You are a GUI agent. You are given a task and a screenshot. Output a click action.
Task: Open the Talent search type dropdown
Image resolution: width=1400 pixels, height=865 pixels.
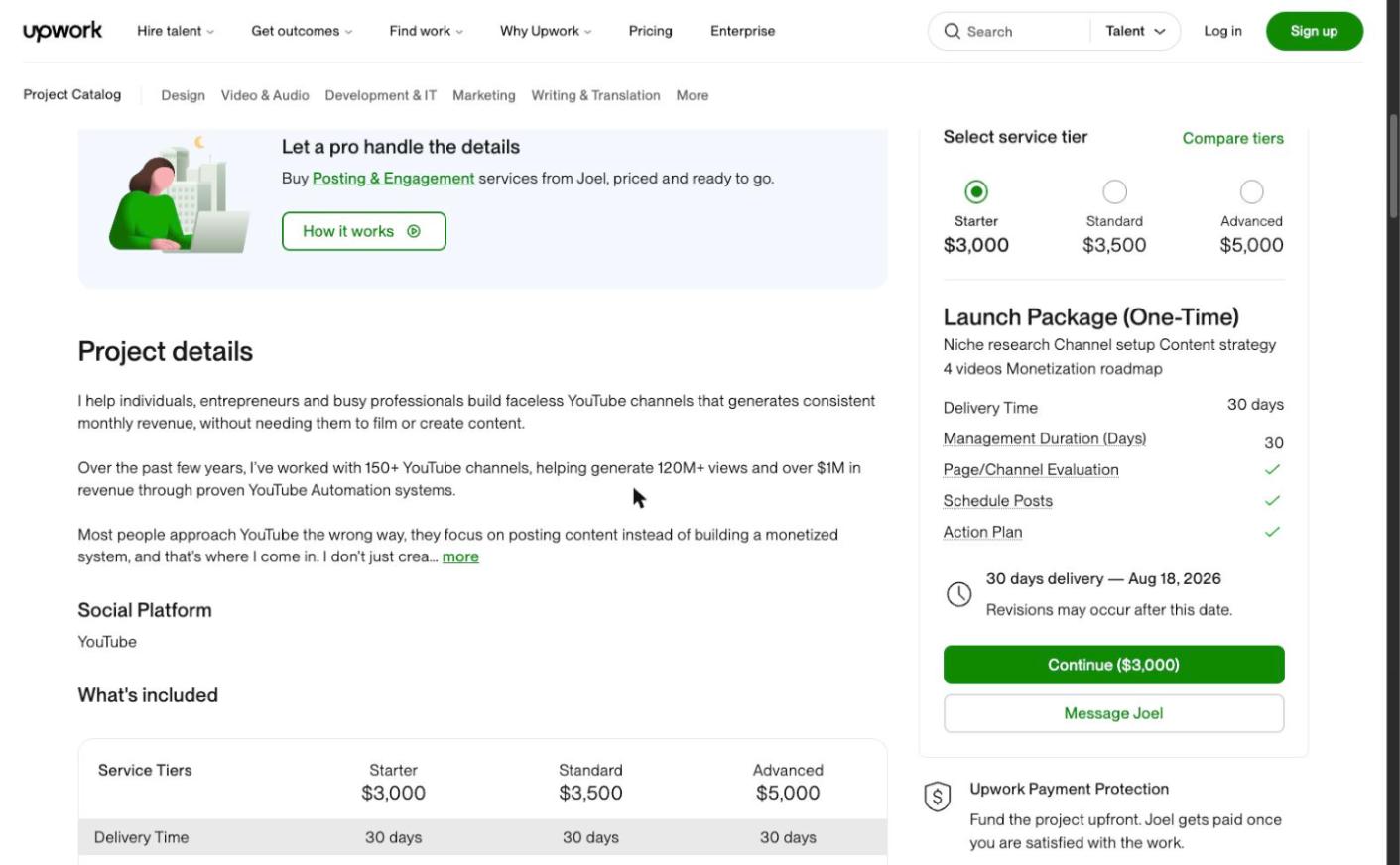click(1135, 31)
